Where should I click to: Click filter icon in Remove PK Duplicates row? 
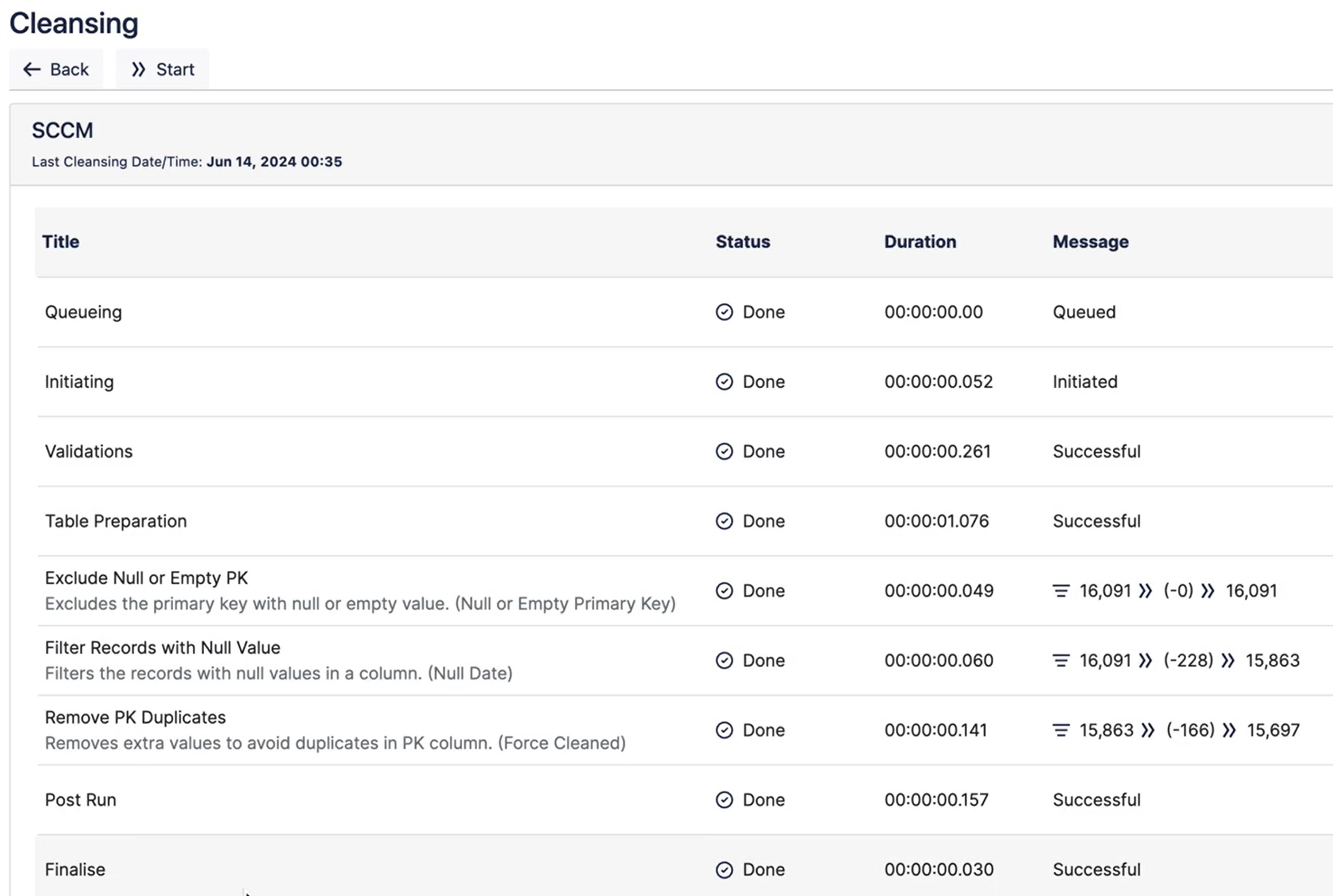[x=1061, y=730]
